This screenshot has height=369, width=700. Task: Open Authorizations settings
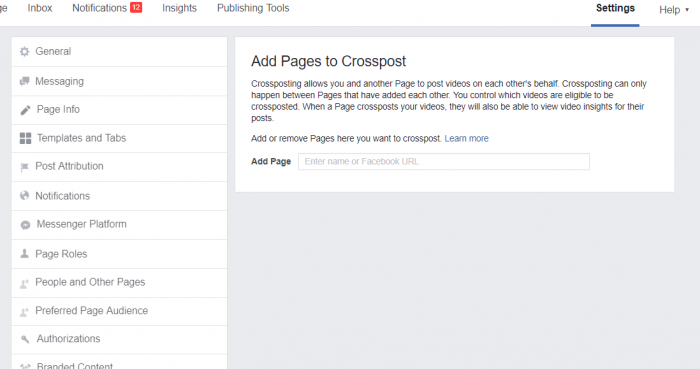[119, 339]
